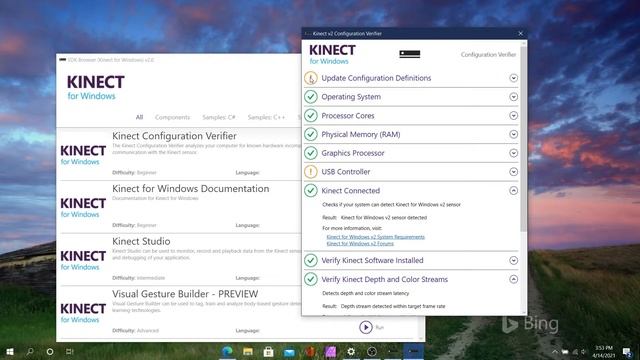Image resolution: width=640 pixels, height=360 pixels.
Task: Open Kinect for Windows v2 Forums link
Action: click(x=360, y=243)
